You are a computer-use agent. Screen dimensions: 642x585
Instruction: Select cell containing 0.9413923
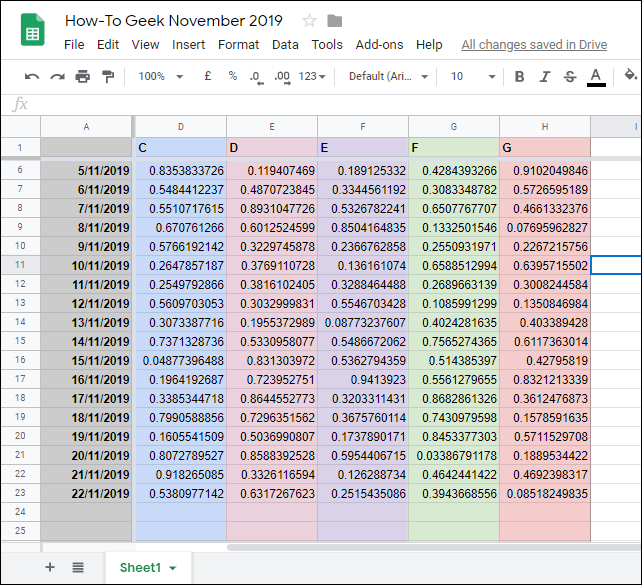363,379
